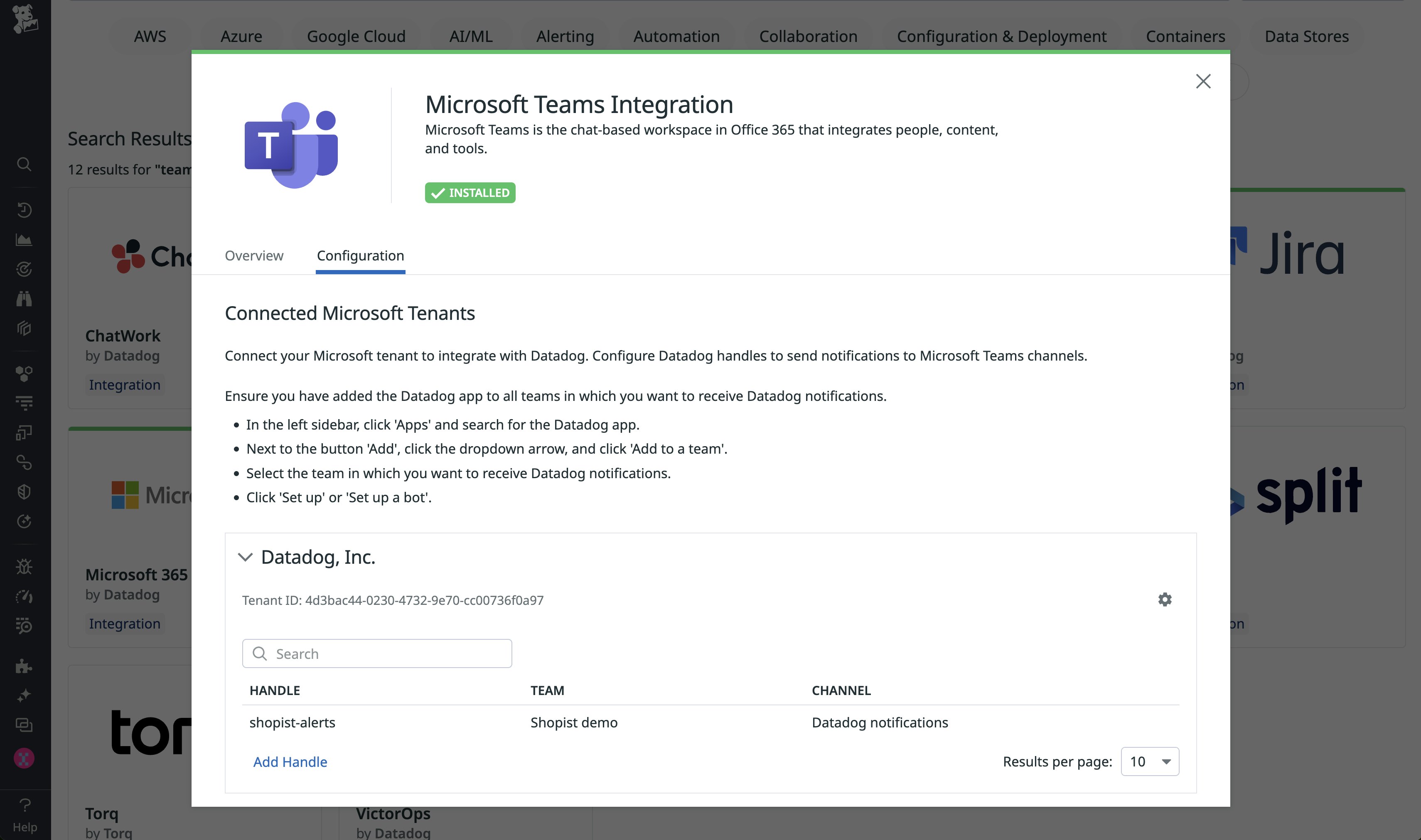Open the Torq integration card
The width and height of the screenshot is (1421, 840).
(x=150, y=733)
